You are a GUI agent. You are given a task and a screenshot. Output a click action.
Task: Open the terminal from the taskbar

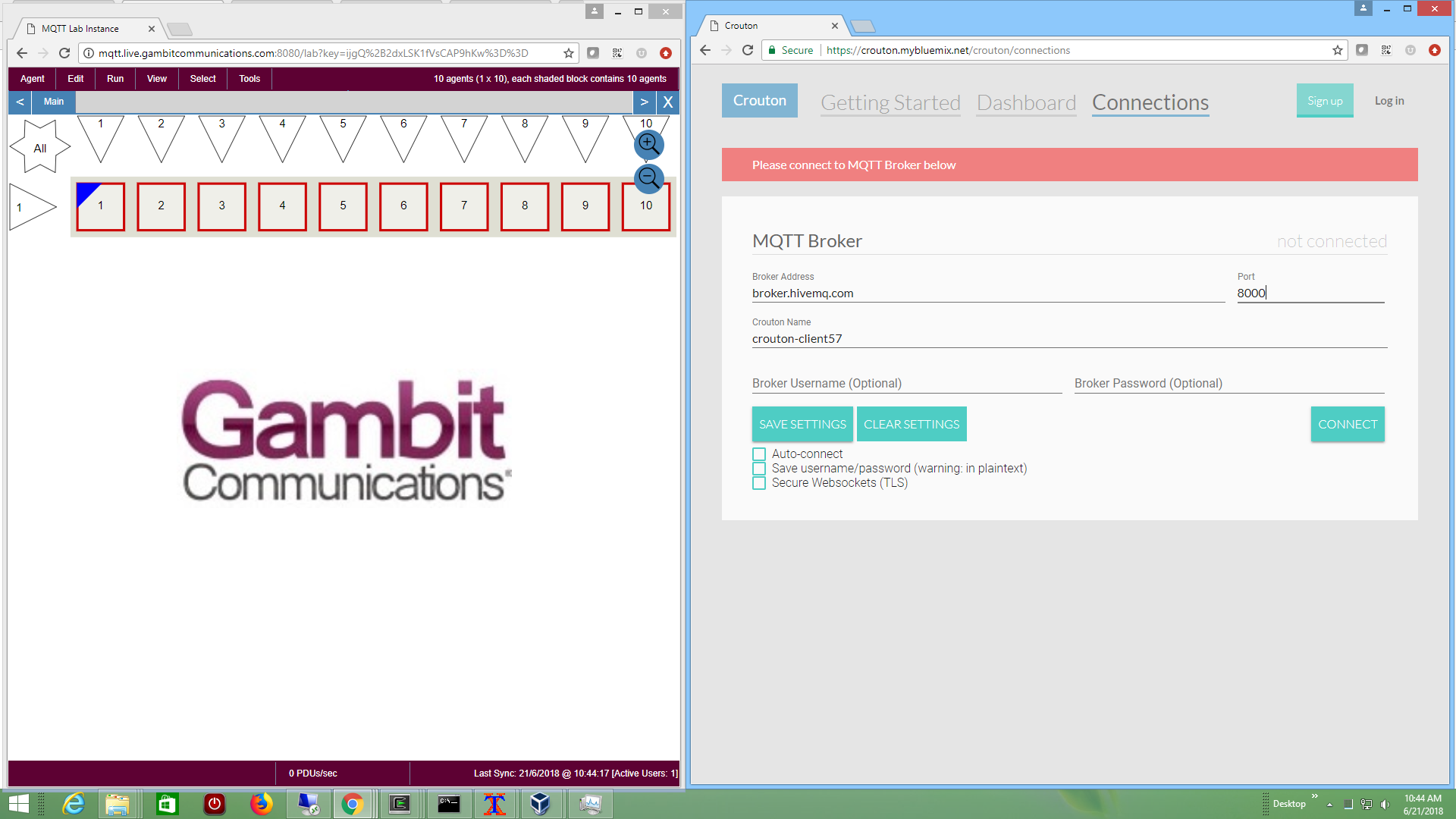click(x=449, y=804)
